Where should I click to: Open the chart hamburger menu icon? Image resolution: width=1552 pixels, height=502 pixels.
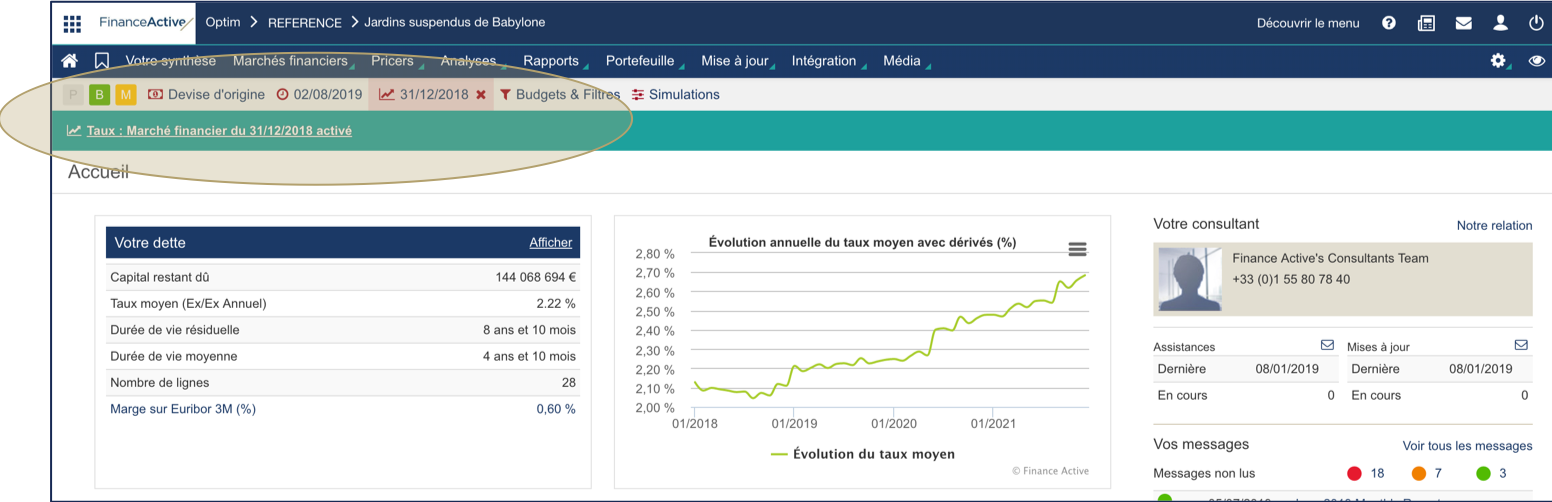pyautogui.click(x=1077, y=249)
